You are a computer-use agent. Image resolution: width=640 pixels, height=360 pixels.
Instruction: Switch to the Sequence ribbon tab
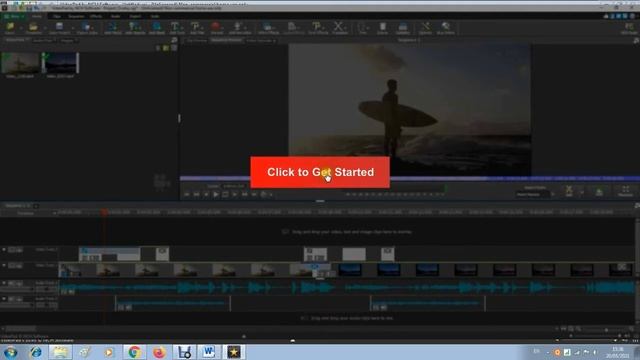click(76, 16)
